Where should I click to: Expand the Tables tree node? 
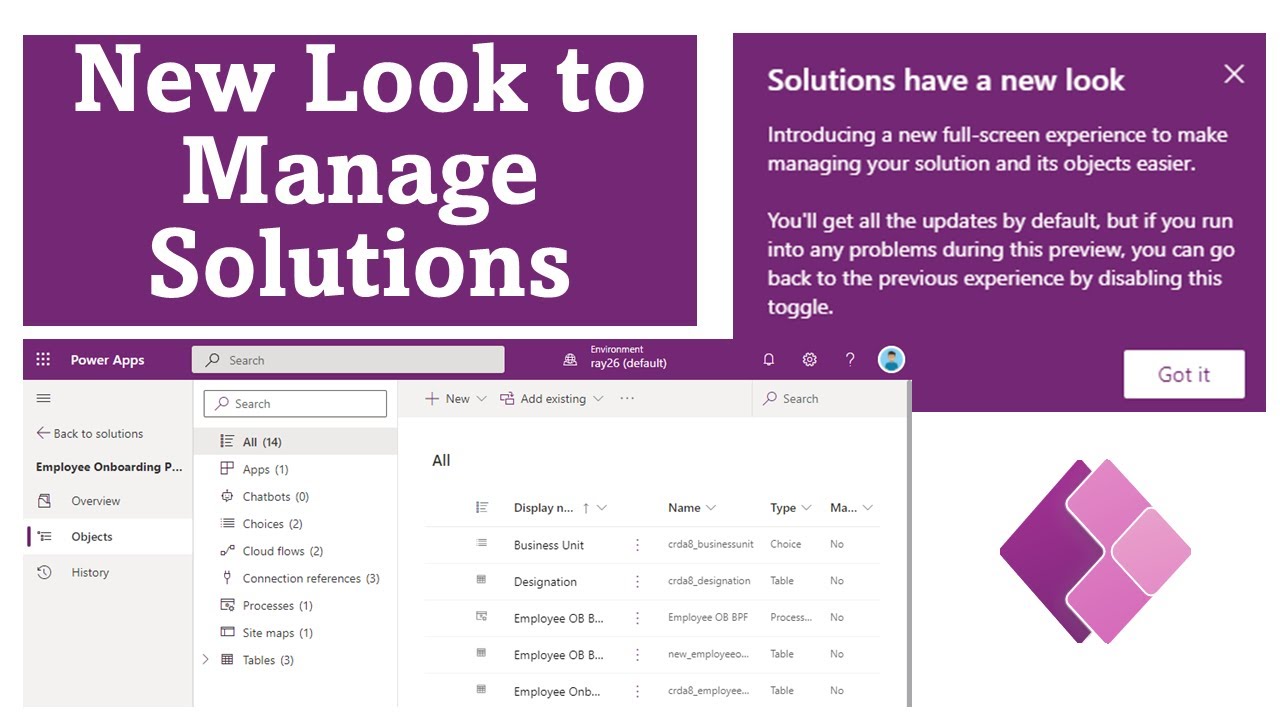tap(206, 660)
